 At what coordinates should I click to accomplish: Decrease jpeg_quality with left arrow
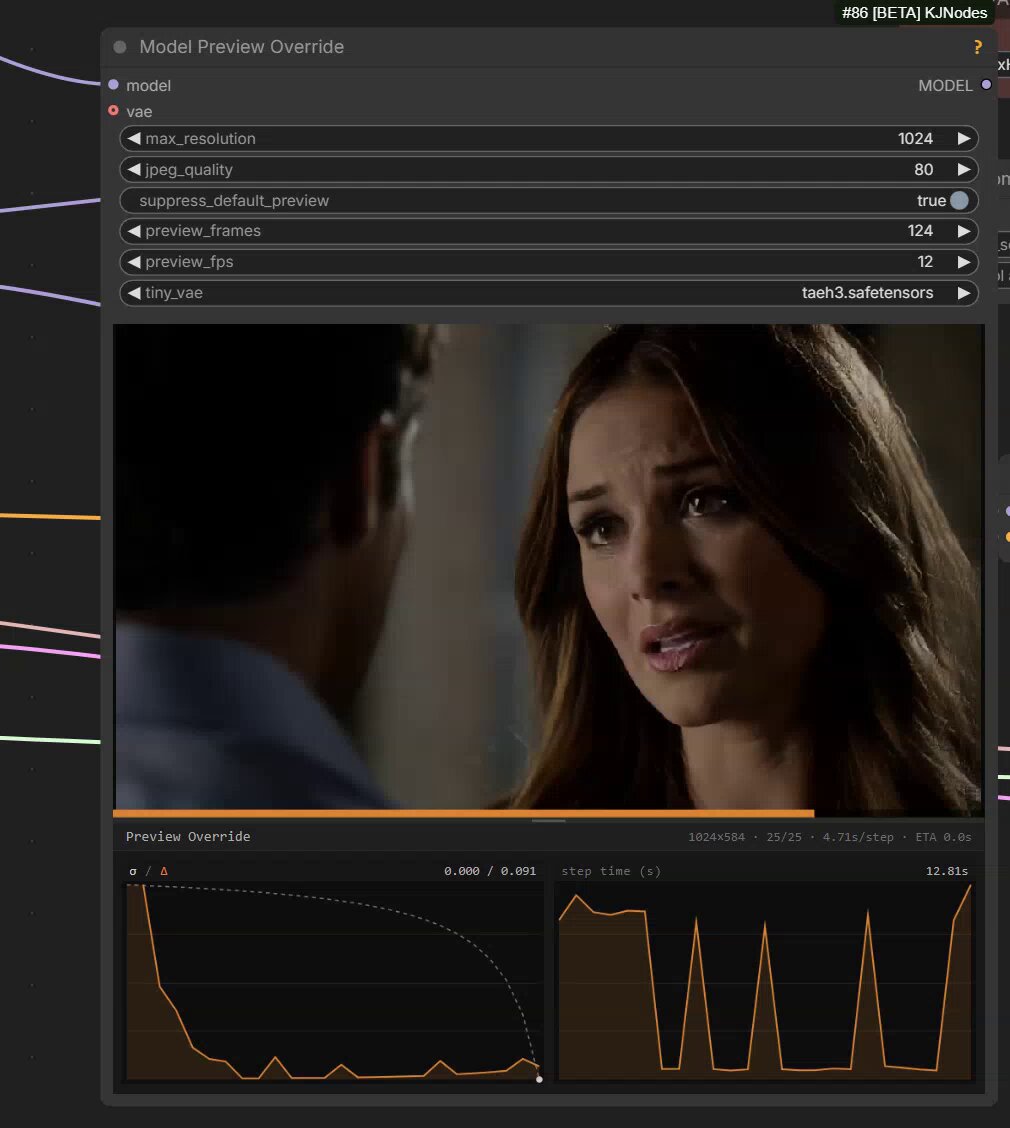click(134, 169)
